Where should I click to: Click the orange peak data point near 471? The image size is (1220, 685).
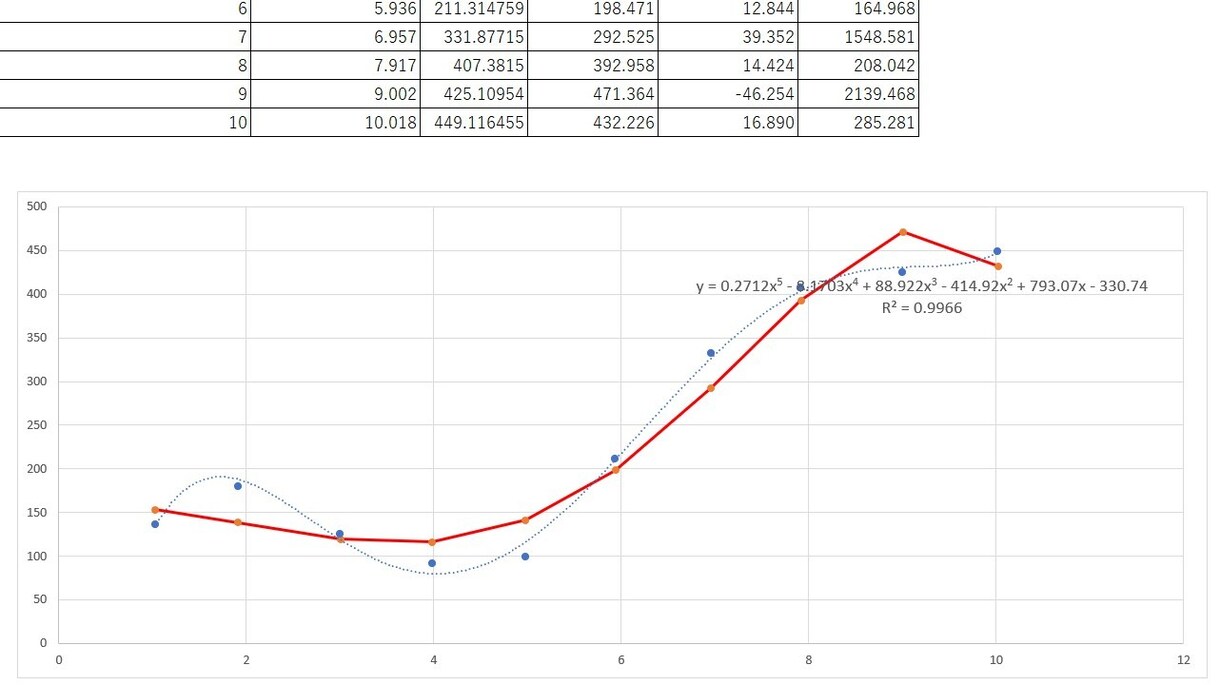(x=903, y=232)
